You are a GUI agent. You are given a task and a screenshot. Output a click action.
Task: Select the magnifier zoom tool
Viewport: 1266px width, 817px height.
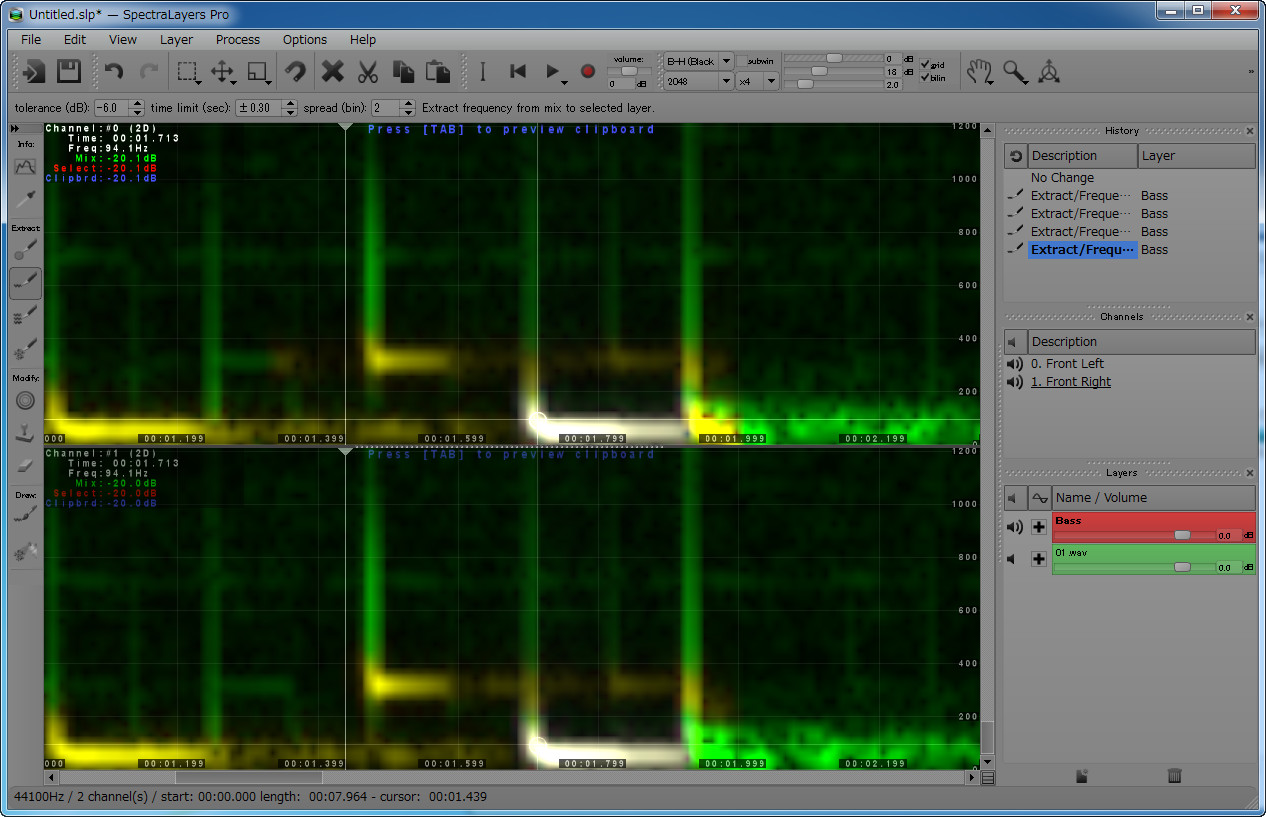tap(1014, 71)
